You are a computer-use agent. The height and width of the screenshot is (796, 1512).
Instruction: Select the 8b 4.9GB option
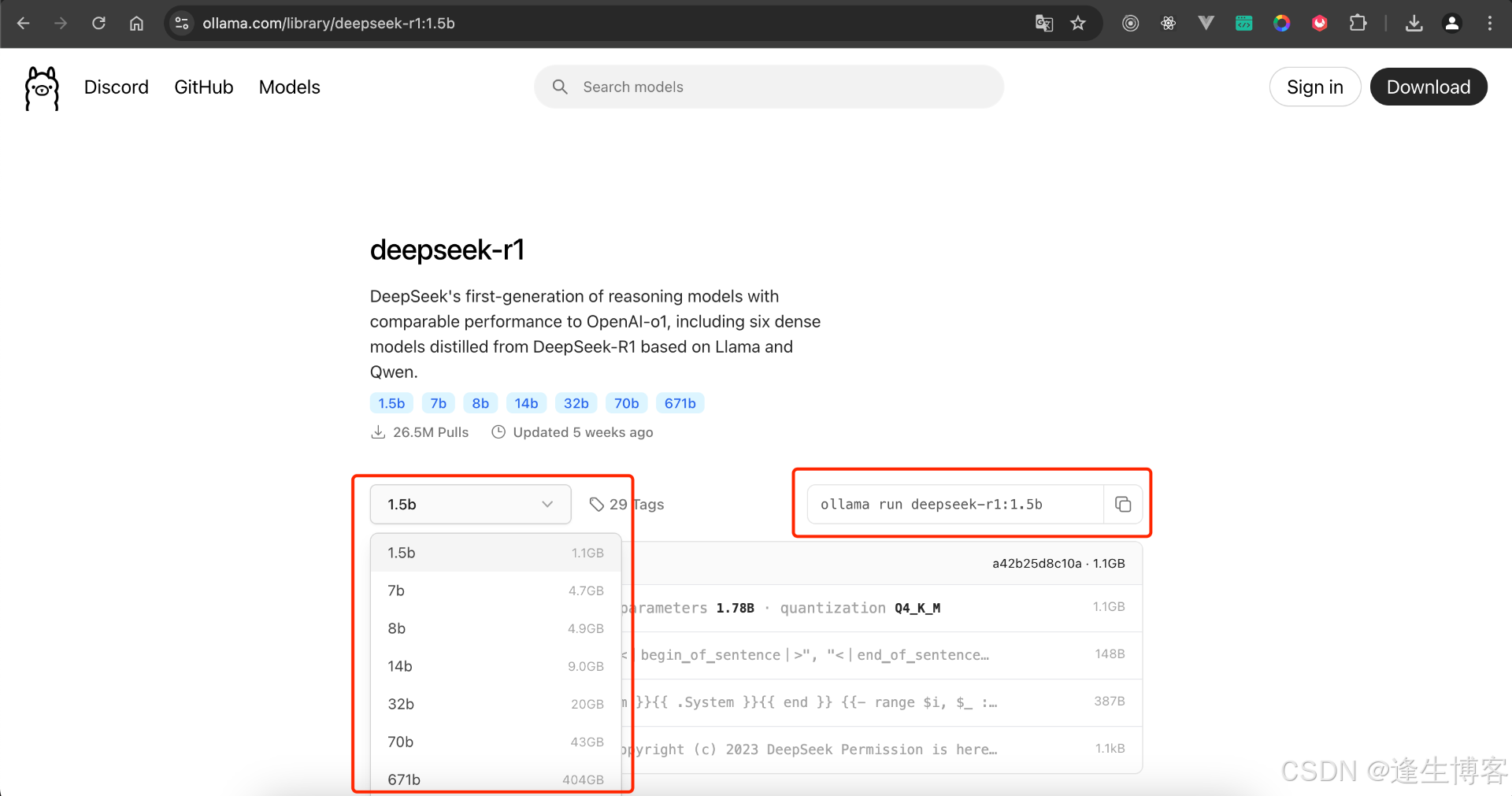(495, 628)
